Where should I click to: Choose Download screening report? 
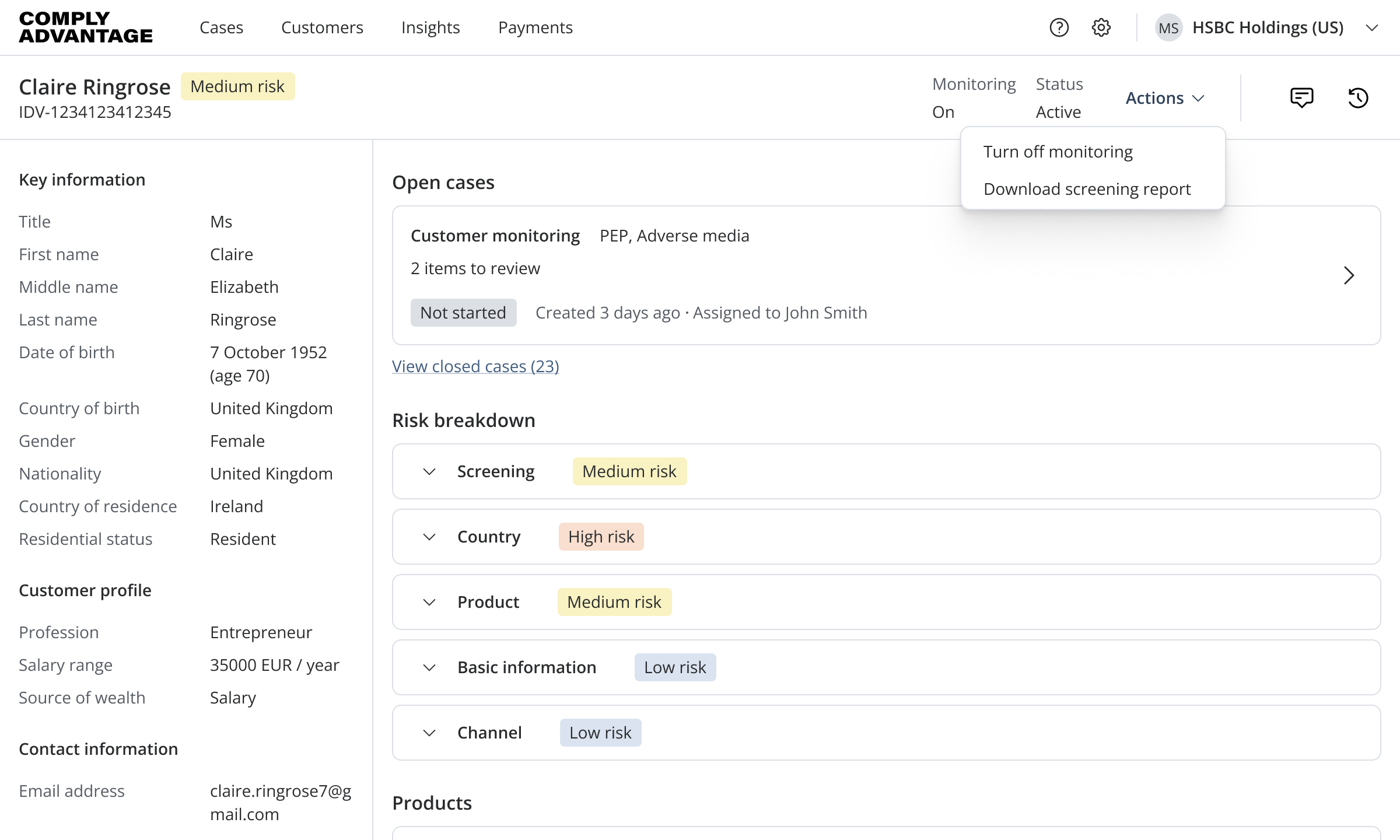(x=1087, y=189)
